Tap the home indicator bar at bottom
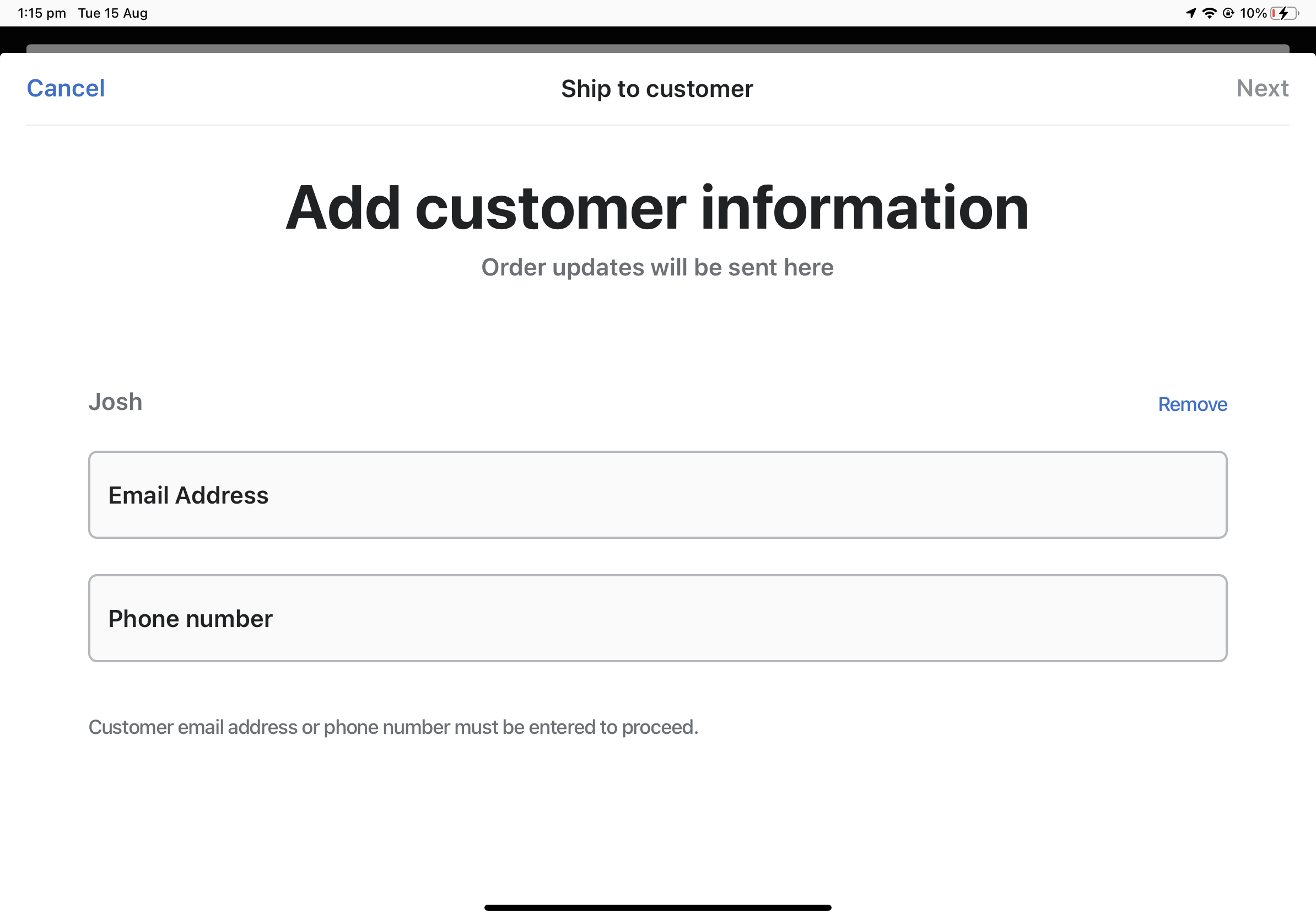Viewport: 1316px width, 919px height. (658, 907)
